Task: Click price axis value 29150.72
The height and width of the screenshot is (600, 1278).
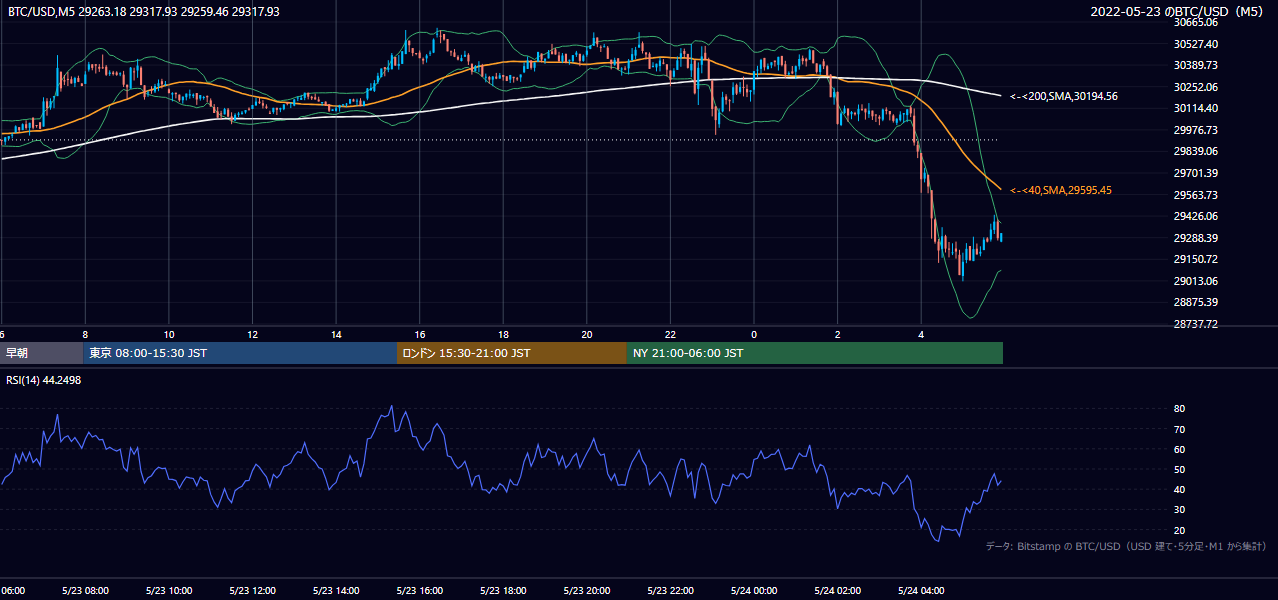Action: (1196, 259)
